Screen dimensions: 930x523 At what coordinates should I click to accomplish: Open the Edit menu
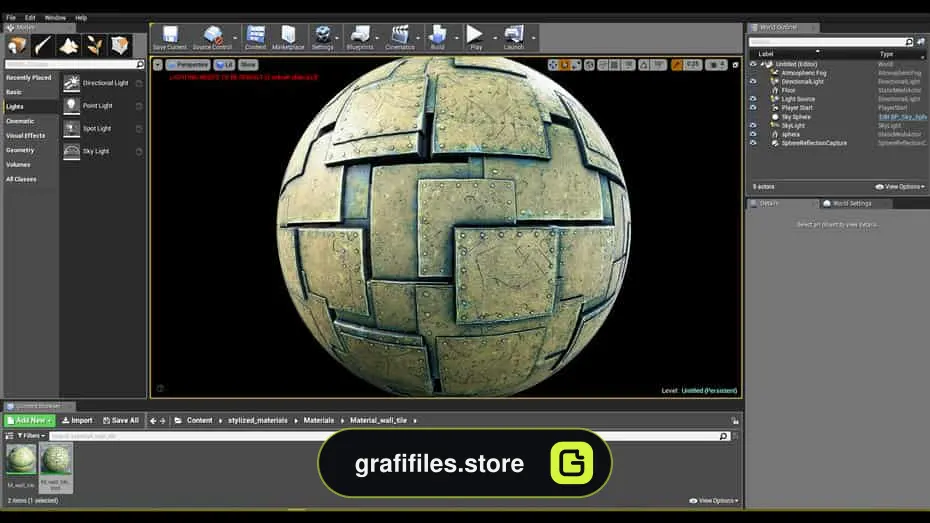(30, 18)
